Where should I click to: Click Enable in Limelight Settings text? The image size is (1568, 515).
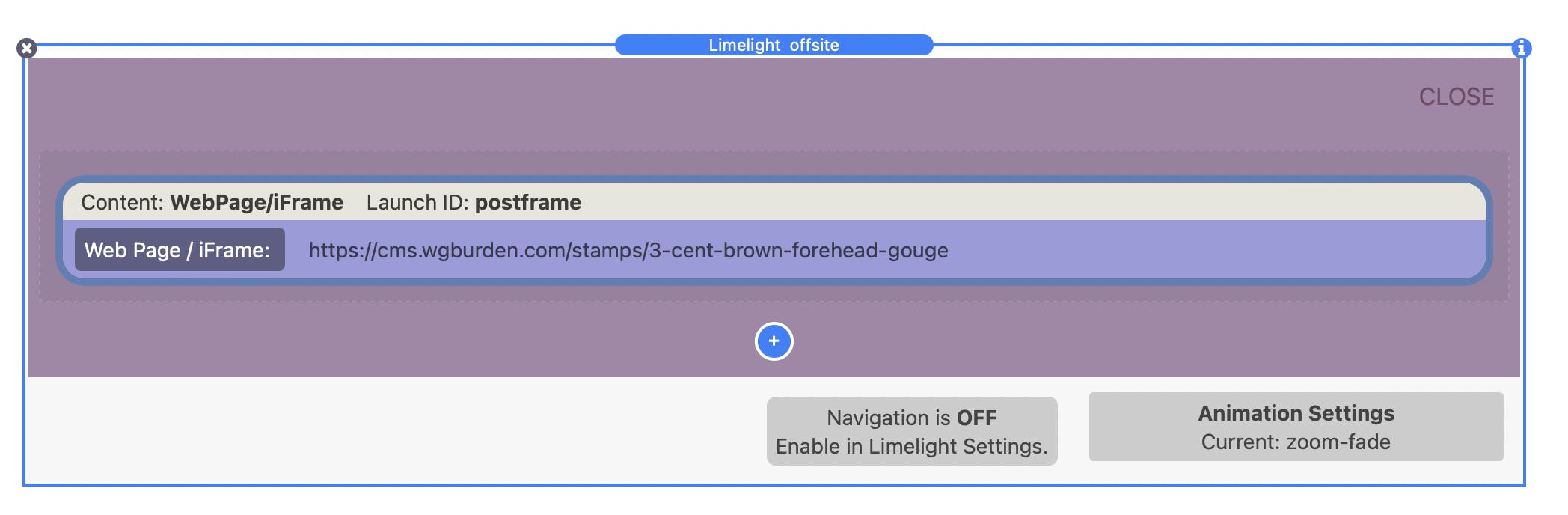[x=912, y=446]
